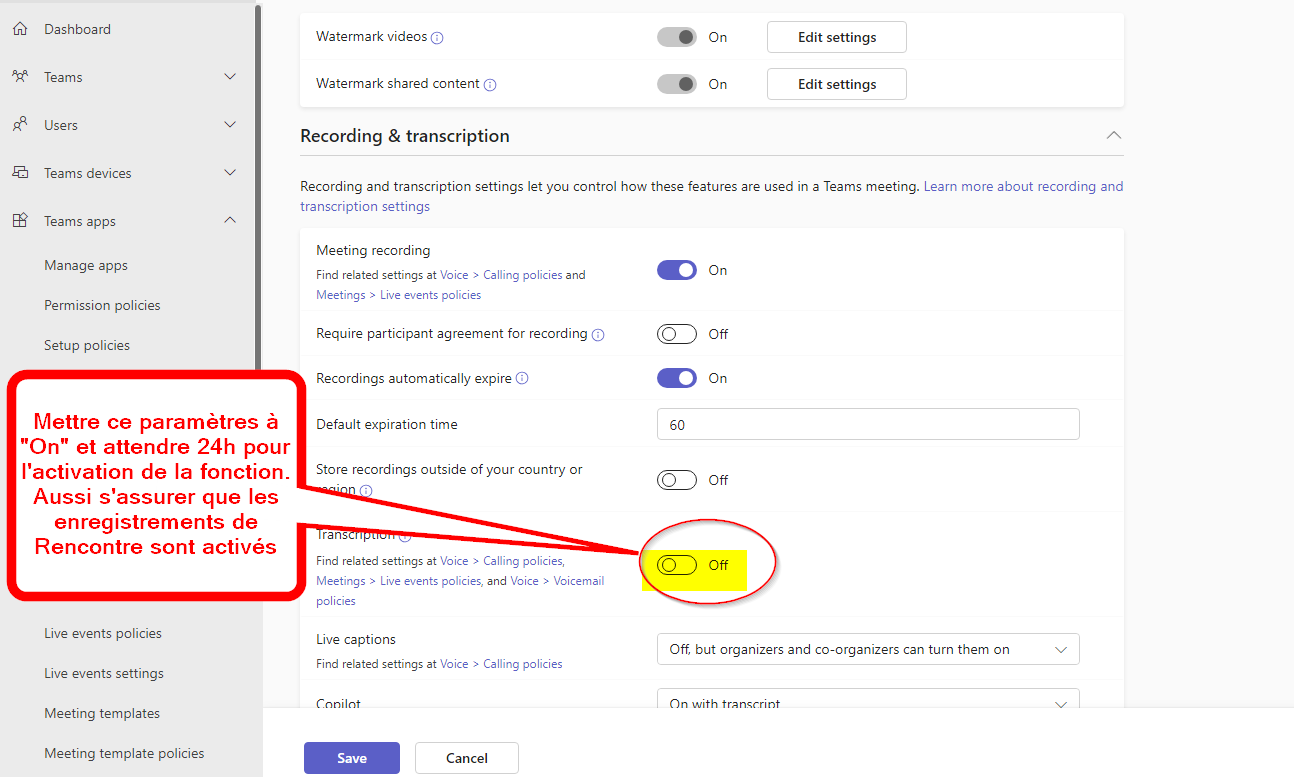Image resolution: width=1294 pixels, height=777 pixels.
Task: Show info for Watermark shared content
Action: pyautogui.click(x=490, y=85)
